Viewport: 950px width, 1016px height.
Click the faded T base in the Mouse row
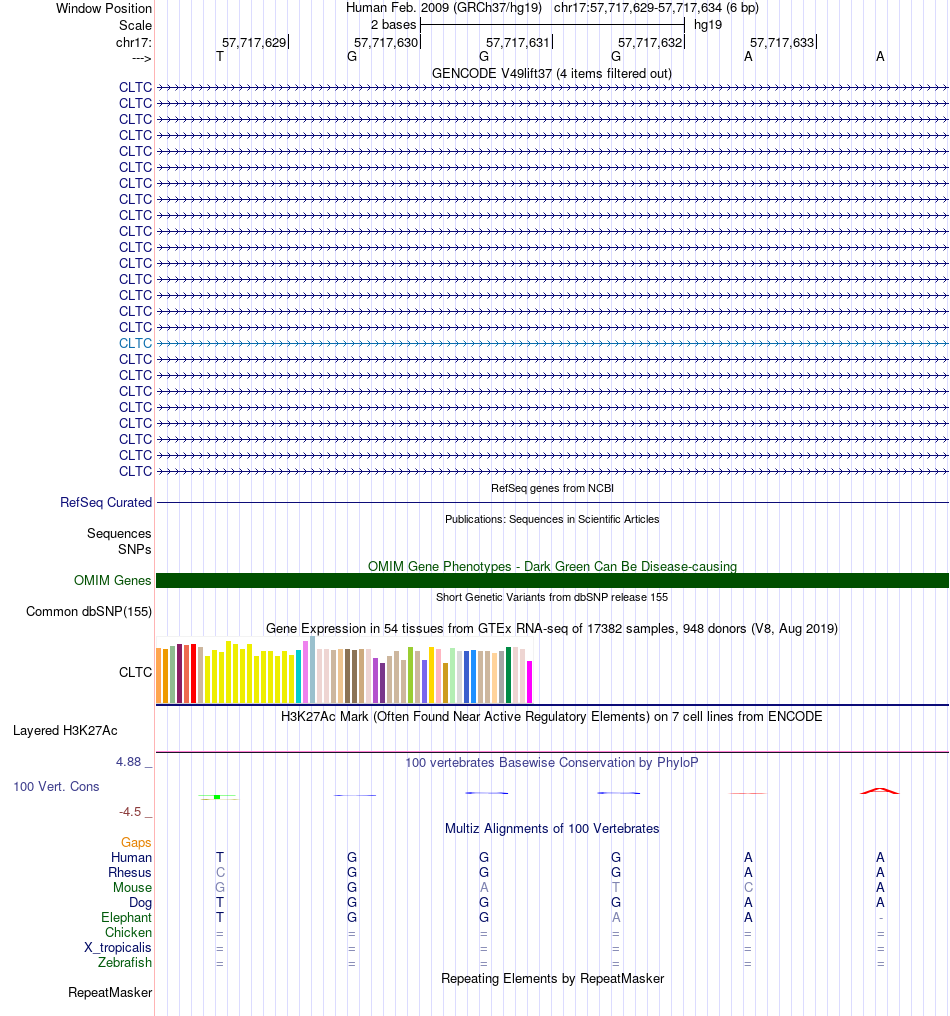(x=616, y=887)
